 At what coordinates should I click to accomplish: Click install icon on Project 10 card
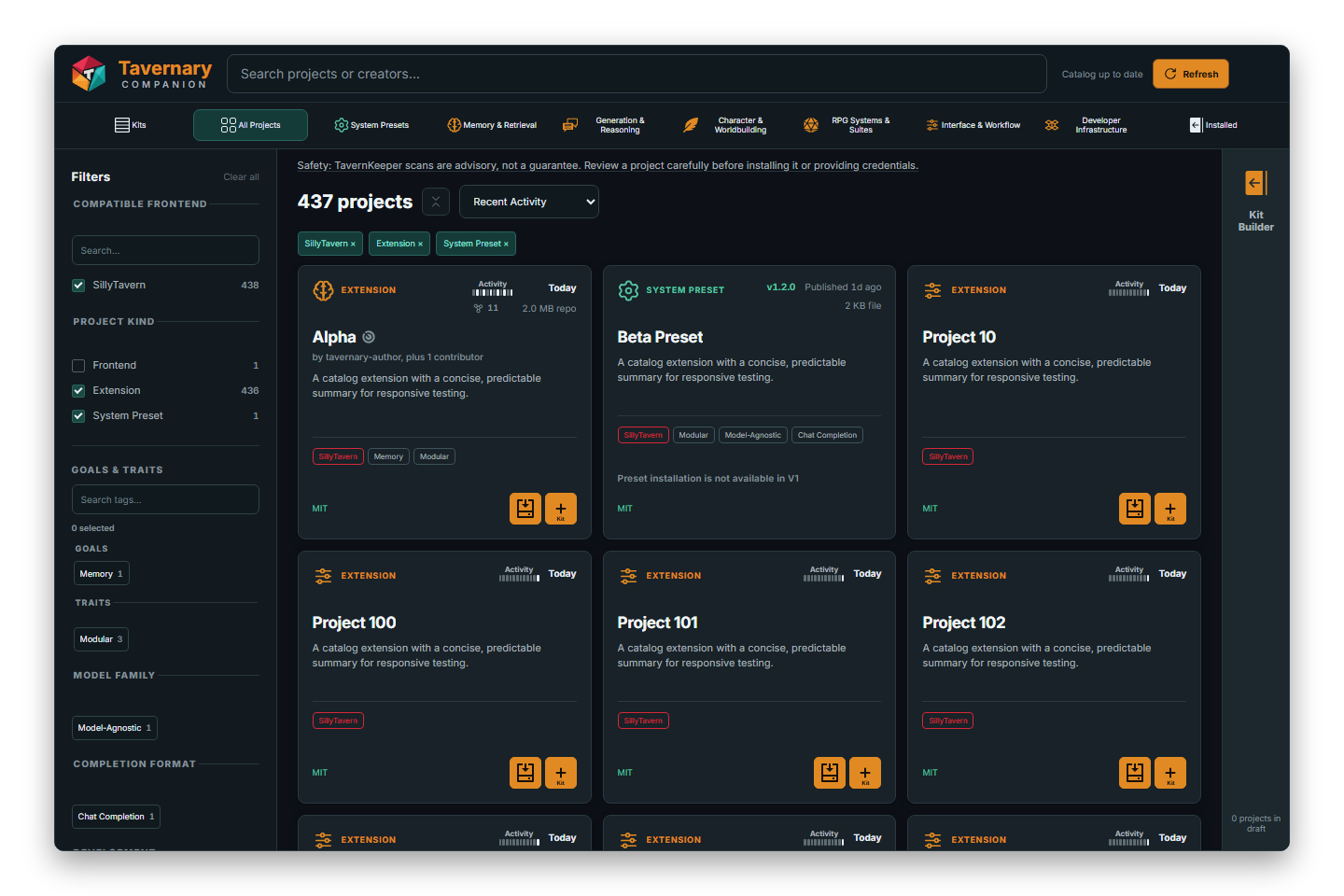pyautogui.click(x=1135, y=509)
